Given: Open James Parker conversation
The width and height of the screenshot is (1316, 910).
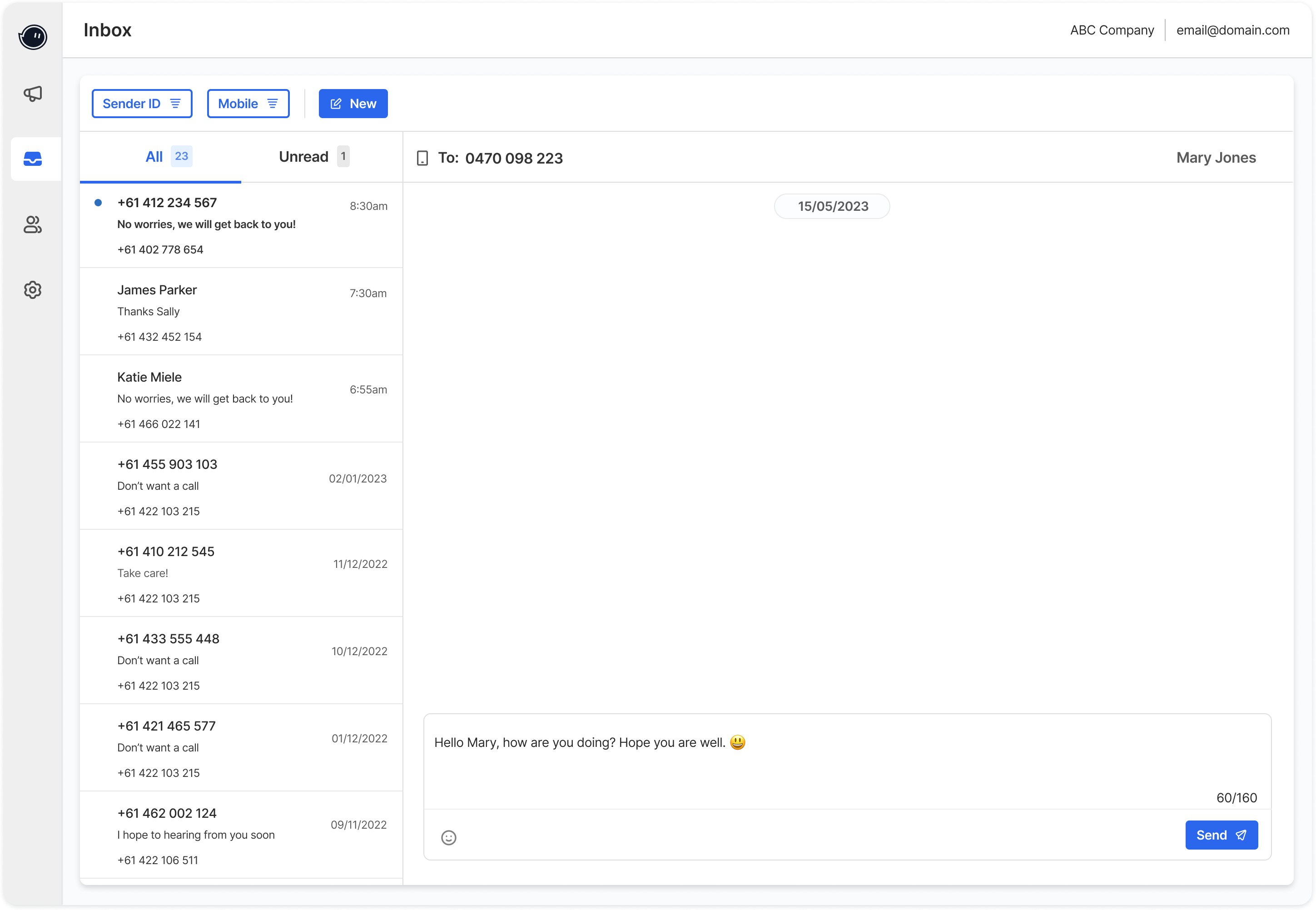Looking at the screenshot, I should tap(241, 312).
